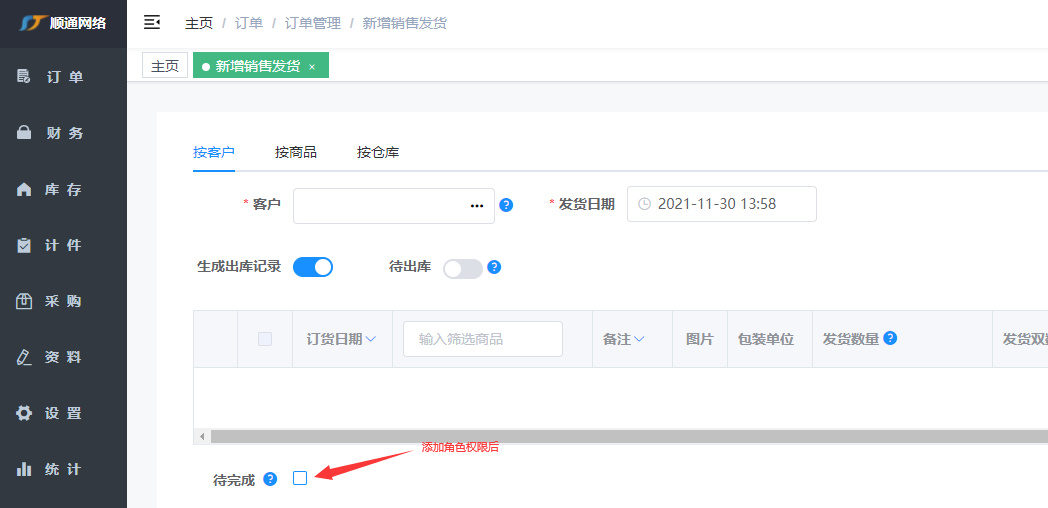The image size is (1048, 508).
Task: Turn off the 生成出库记录 switch
Action: point(313,267)
